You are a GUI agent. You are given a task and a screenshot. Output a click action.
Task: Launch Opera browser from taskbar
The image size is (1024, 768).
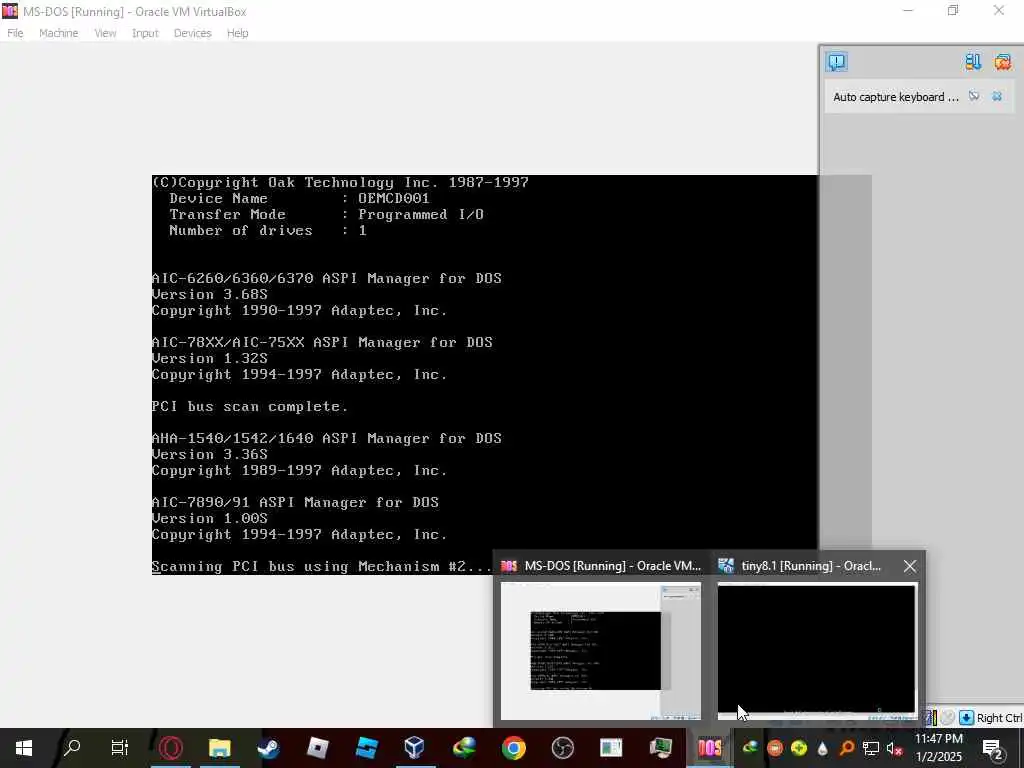click(170, 748)
